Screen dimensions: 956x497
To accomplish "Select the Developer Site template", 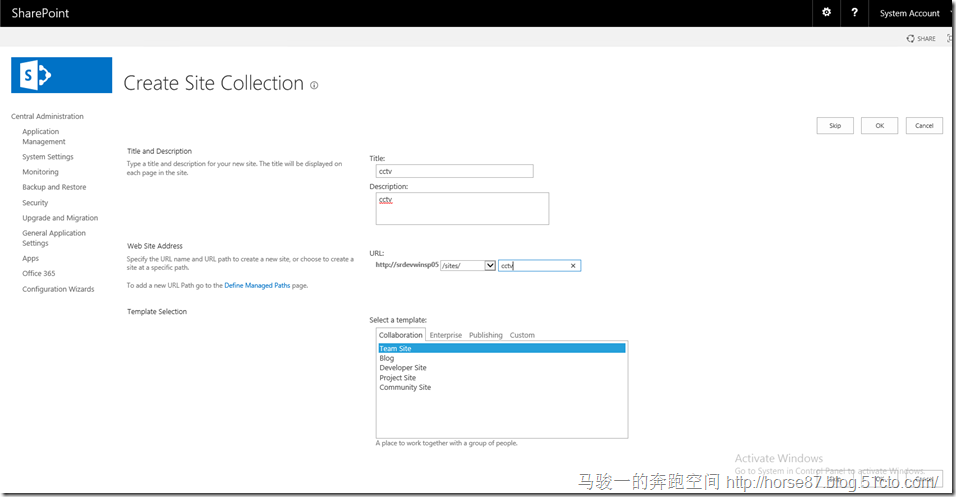I will coord(403,368).
